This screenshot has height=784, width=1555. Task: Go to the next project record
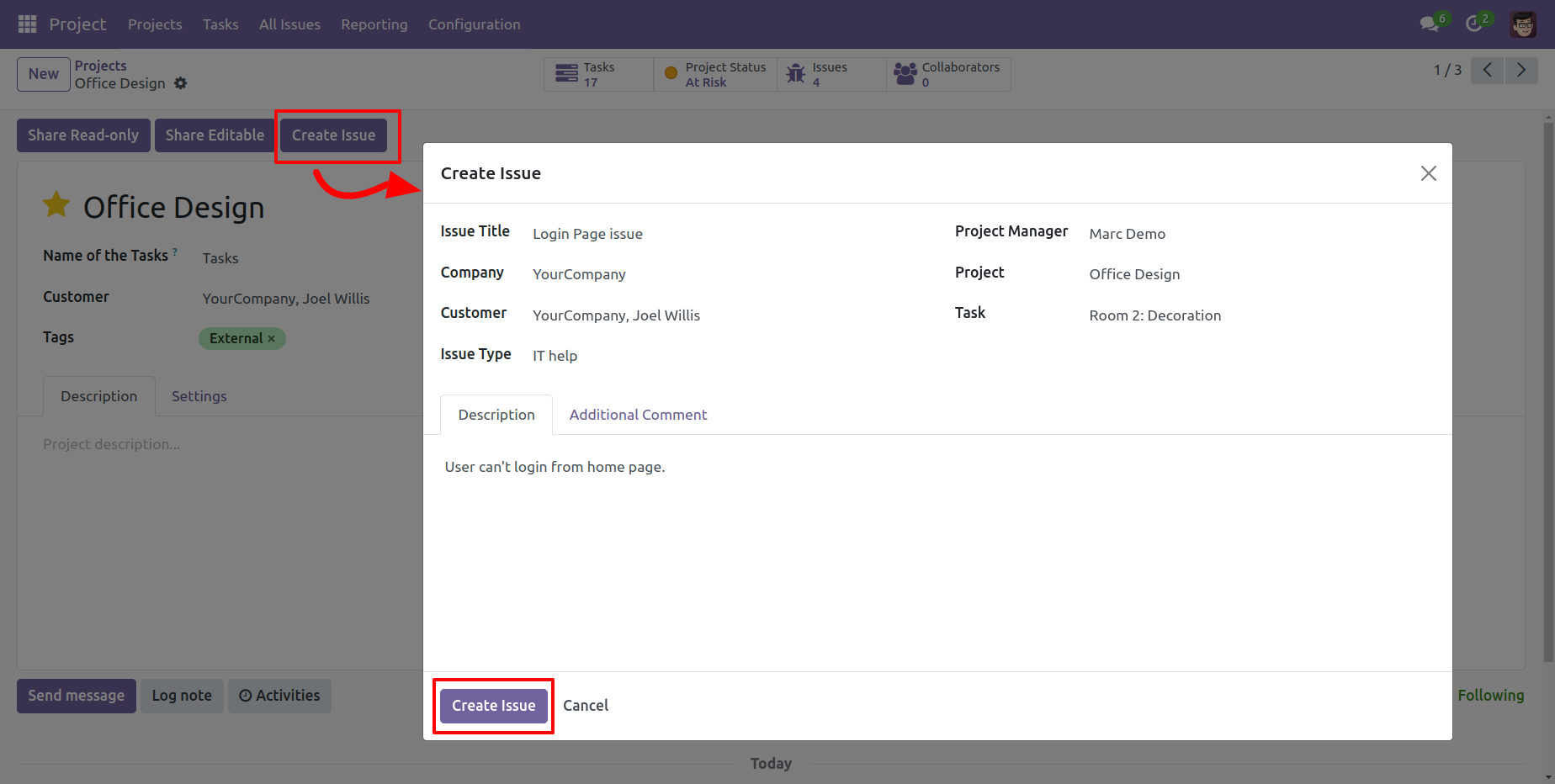[x=1521, y=70]
